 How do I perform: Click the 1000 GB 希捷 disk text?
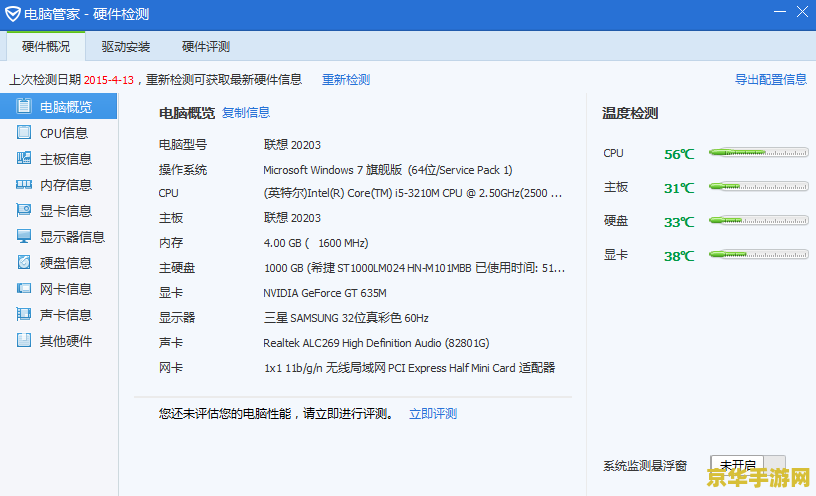coord(414,268)
